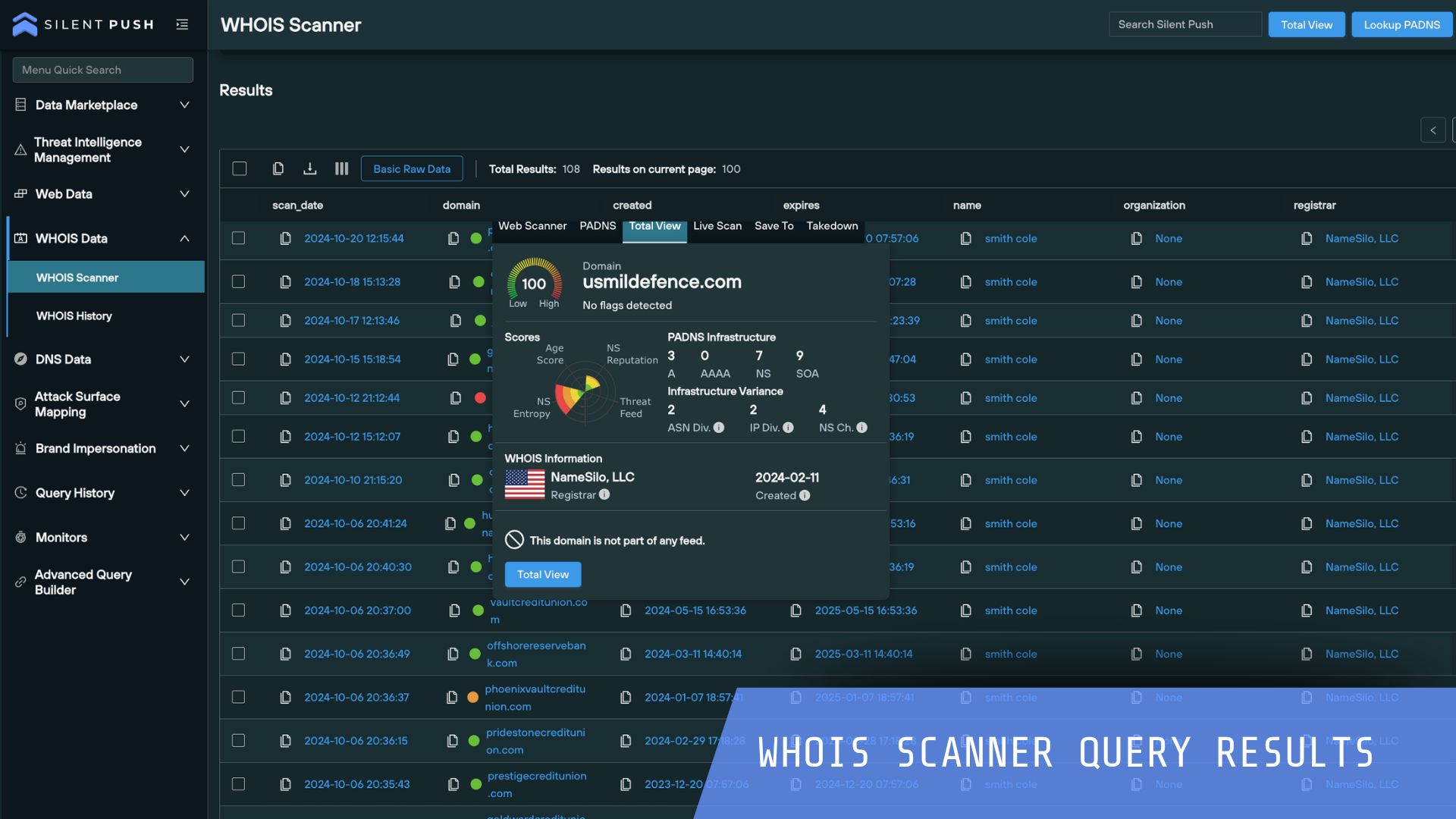
Task: Click the Created info icon
Action: click(805, 495)
